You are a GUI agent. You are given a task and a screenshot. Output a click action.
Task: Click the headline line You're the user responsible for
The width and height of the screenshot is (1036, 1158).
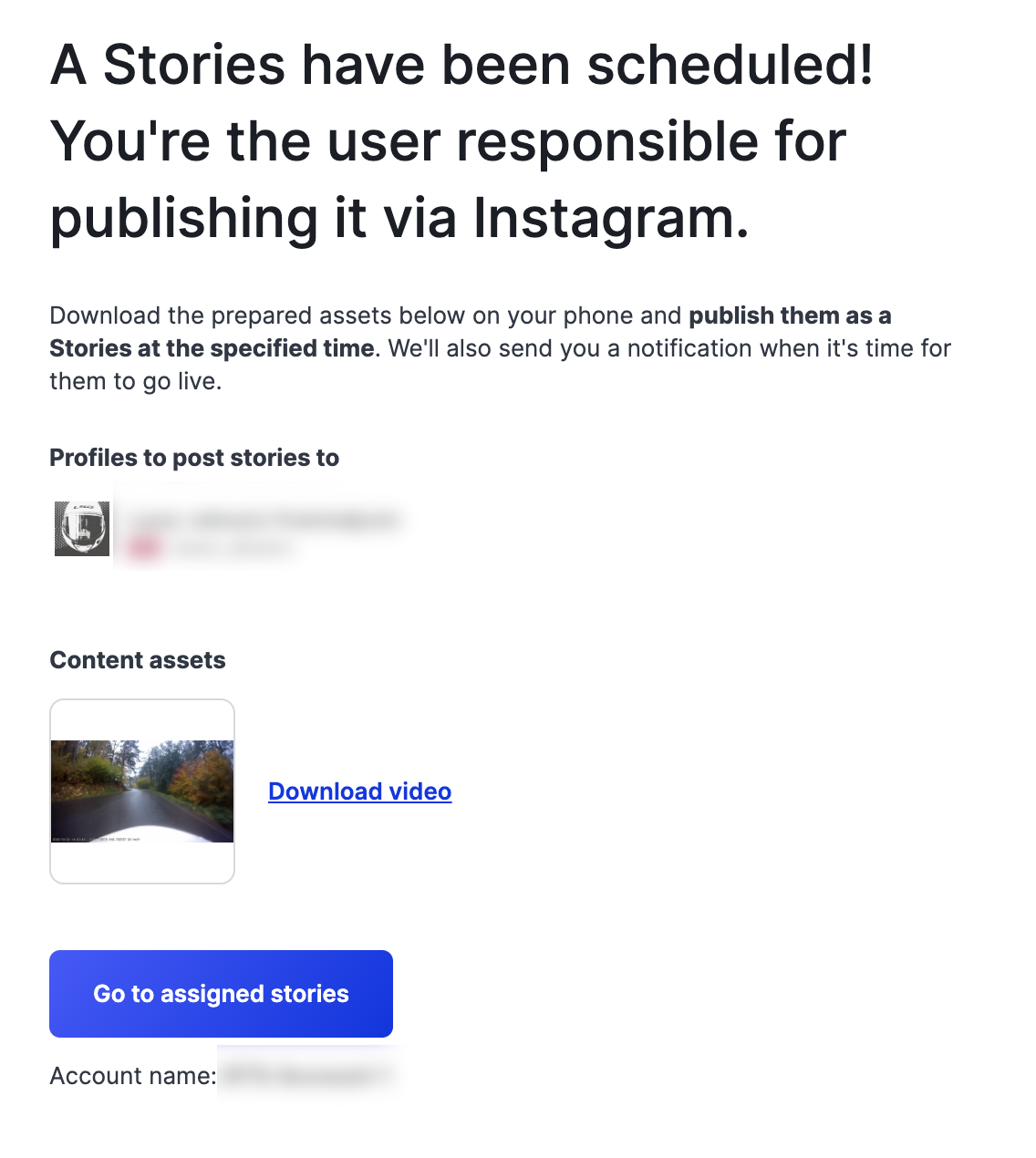[448, 142]
